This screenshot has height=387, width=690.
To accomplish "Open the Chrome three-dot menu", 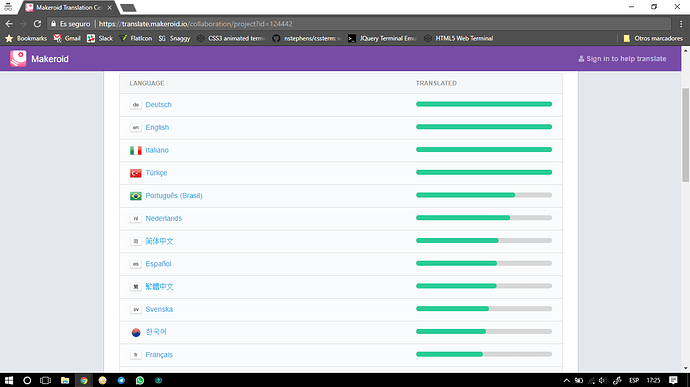I will pyautogui.click(x=680, y=24).
